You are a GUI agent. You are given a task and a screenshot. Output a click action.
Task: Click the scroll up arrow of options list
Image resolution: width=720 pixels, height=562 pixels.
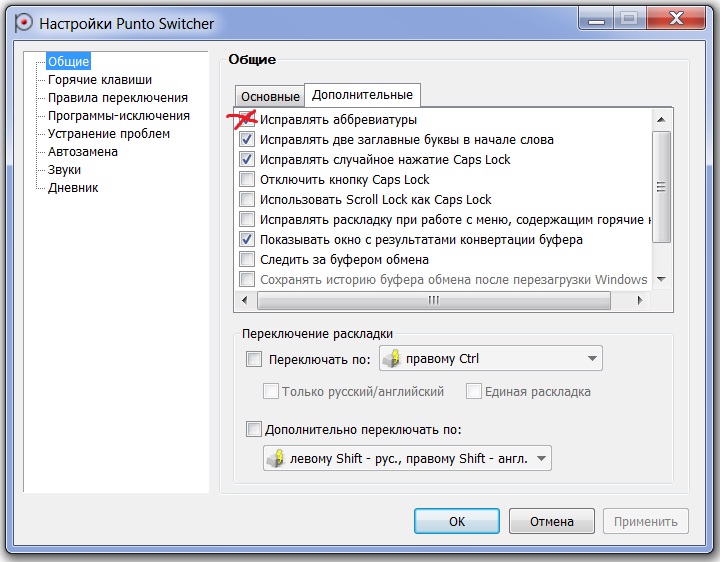tap(661, 120)
